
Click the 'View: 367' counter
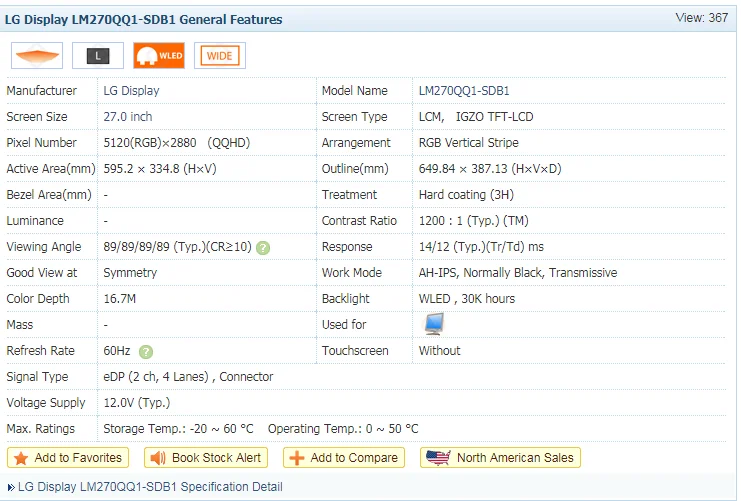point(702,18)
